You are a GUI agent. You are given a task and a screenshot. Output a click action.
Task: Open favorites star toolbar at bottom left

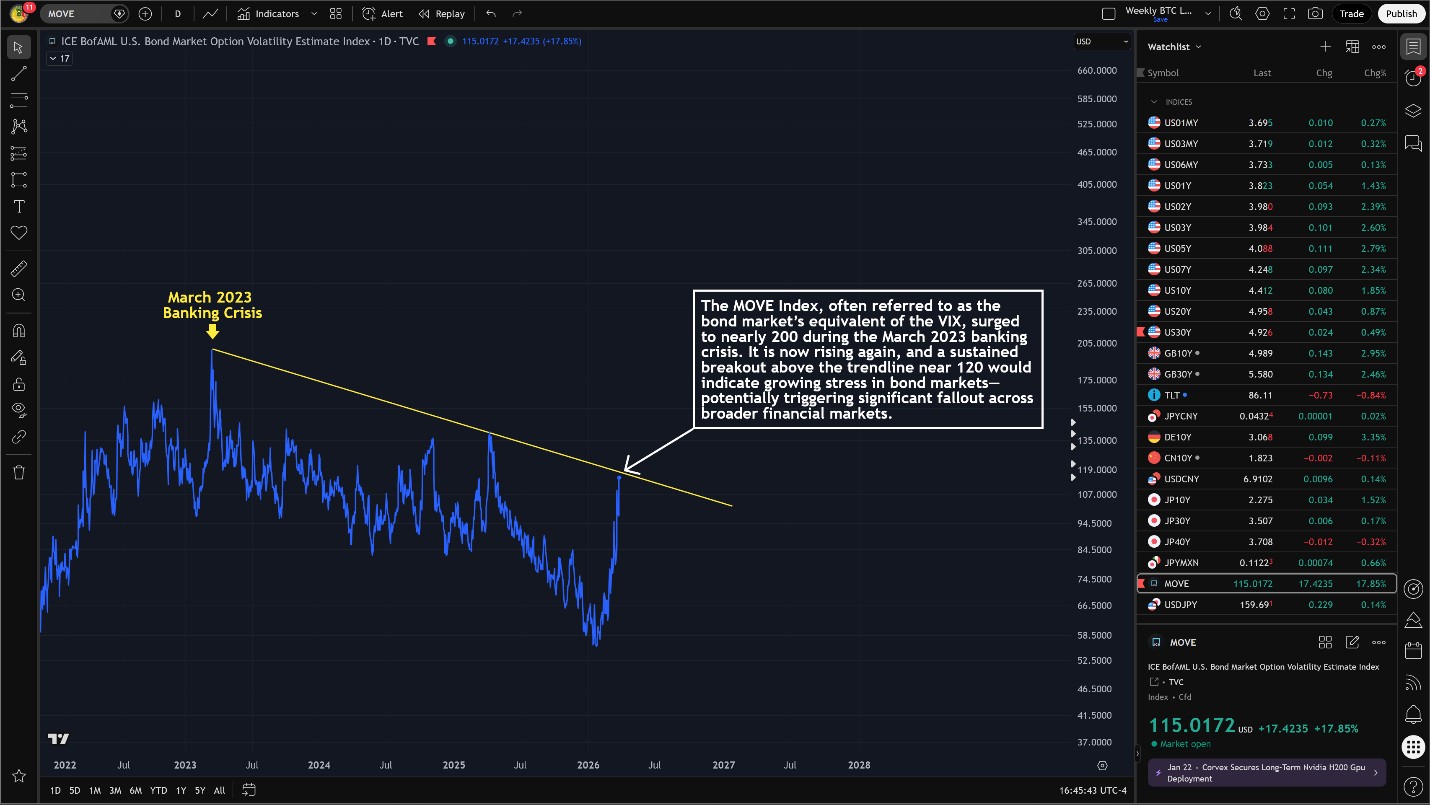(18, 776)
